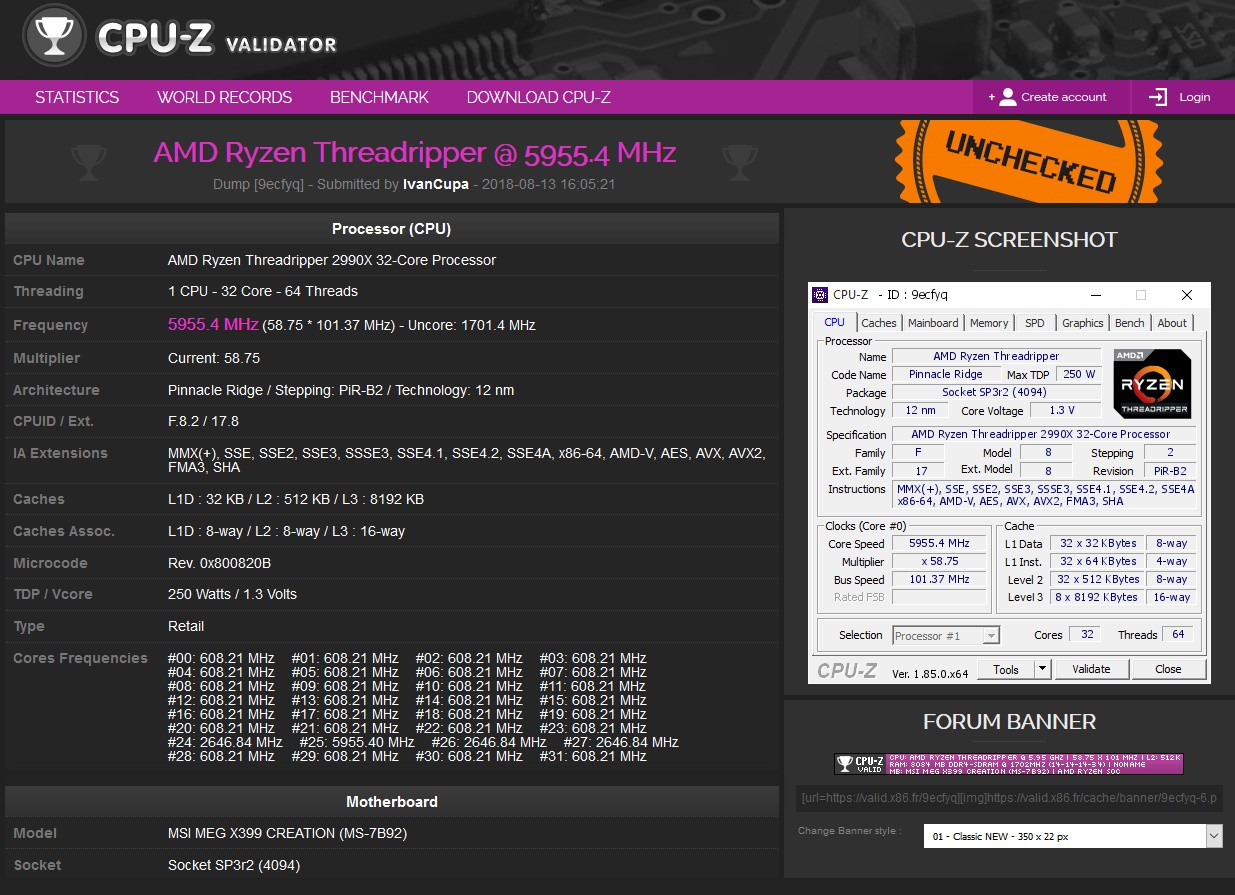Open DOWNLOAD CPU-Z page
Viewport: 1235px width, 895px height.
(x=538, y=97)
